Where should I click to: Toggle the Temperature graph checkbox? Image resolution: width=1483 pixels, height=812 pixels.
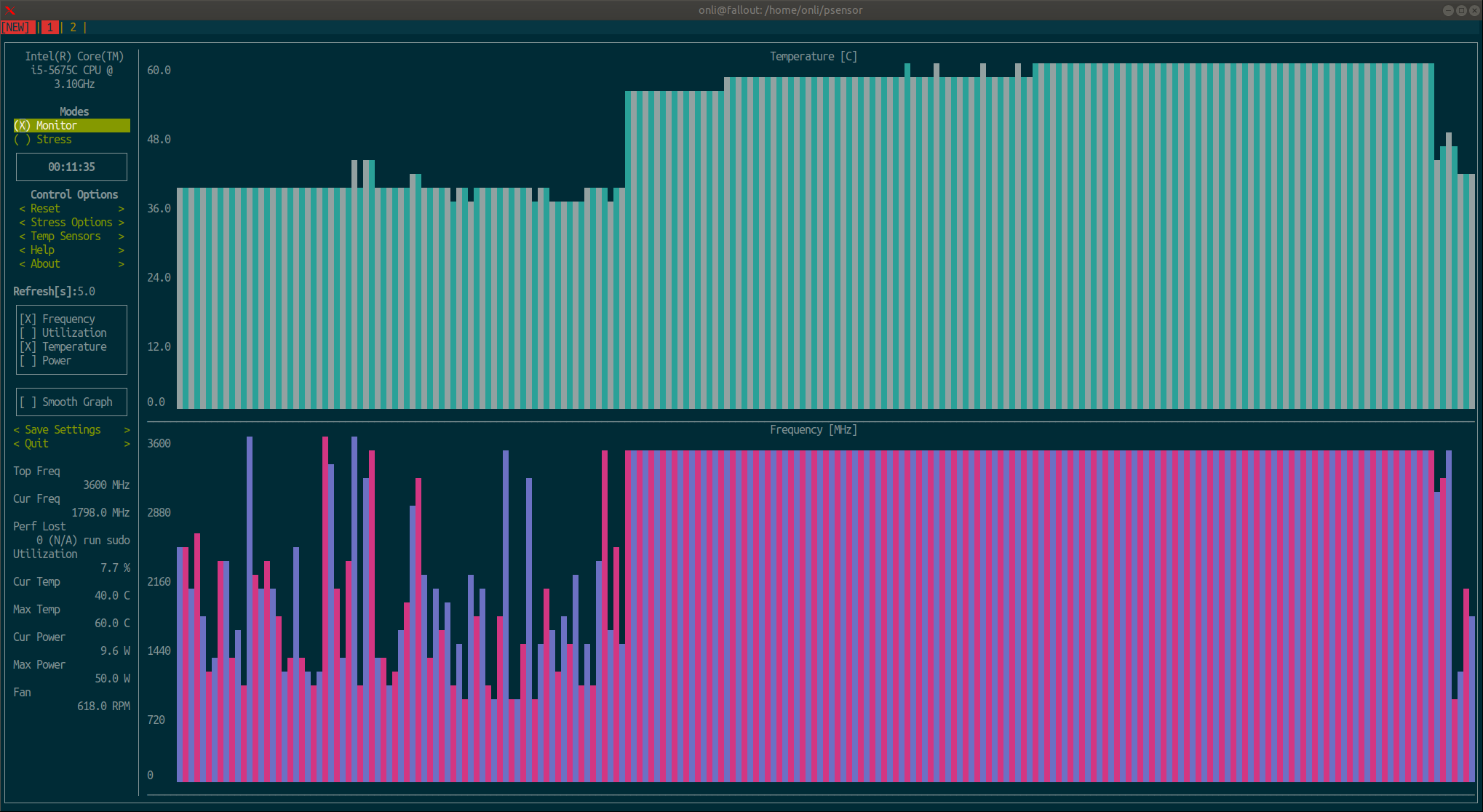pos(63,346)
